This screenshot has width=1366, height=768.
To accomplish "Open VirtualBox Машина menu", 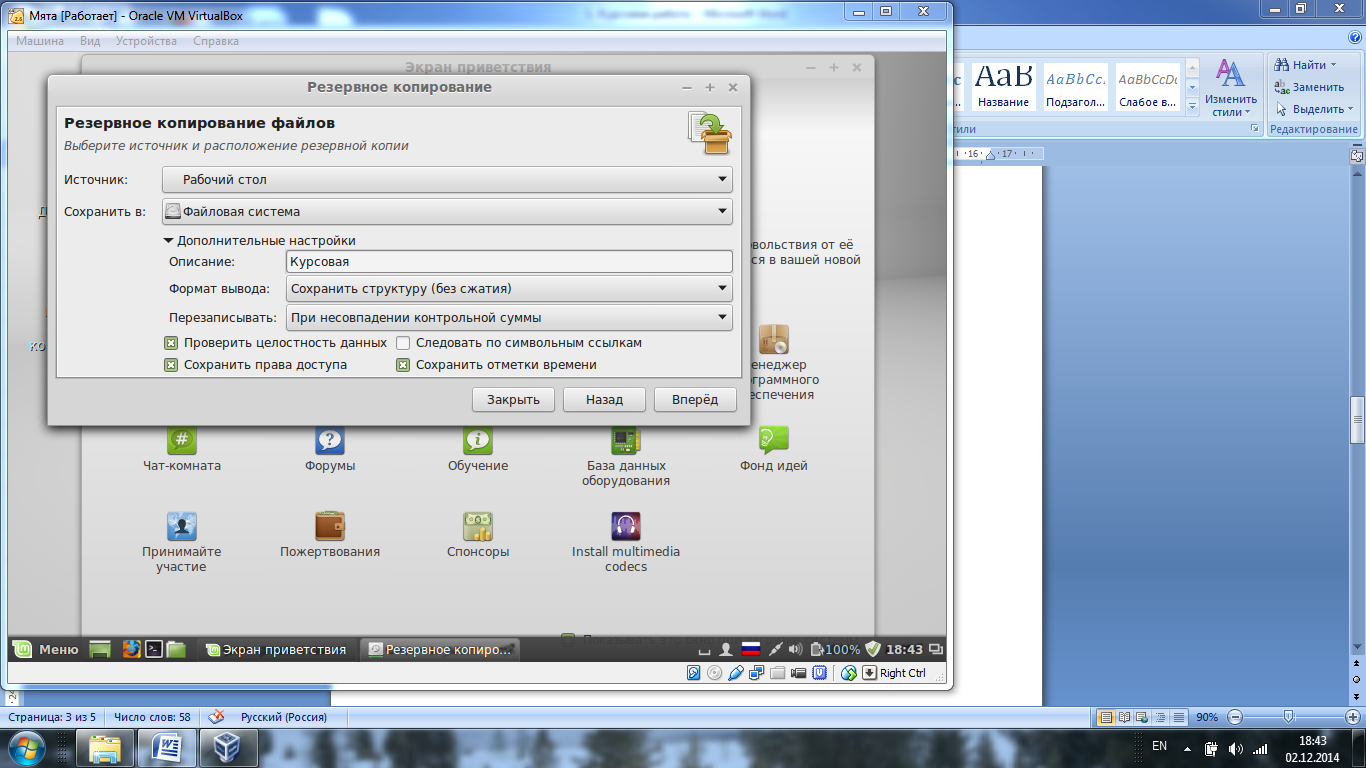I will (x=40, y=41).
